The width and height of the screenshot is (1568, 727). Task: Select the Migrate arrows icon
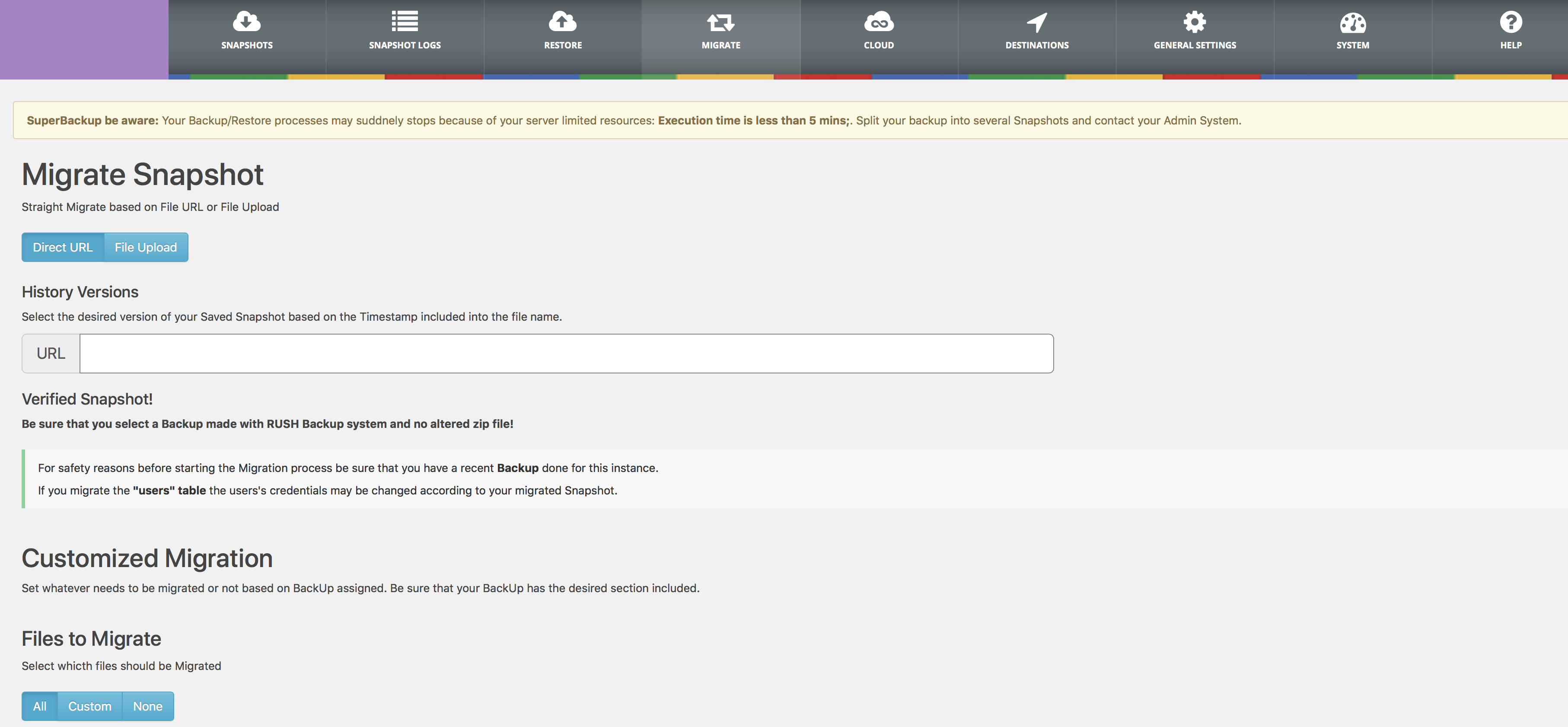[721, 22]
